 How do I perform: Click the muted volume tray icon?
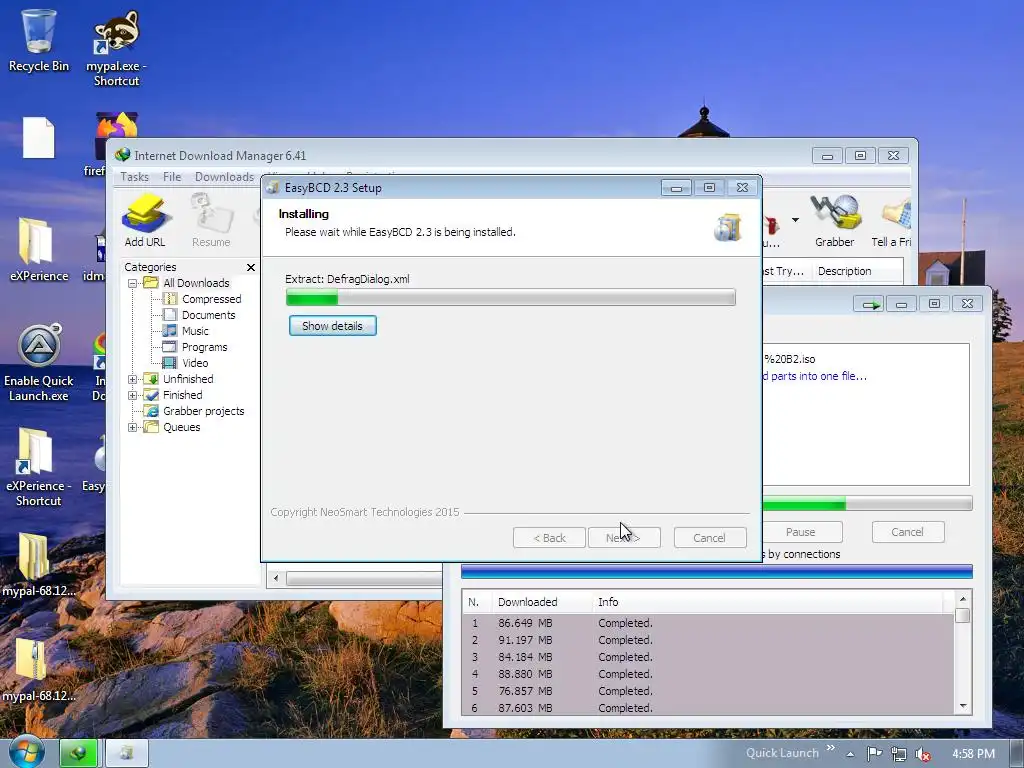tap(923, 754)
